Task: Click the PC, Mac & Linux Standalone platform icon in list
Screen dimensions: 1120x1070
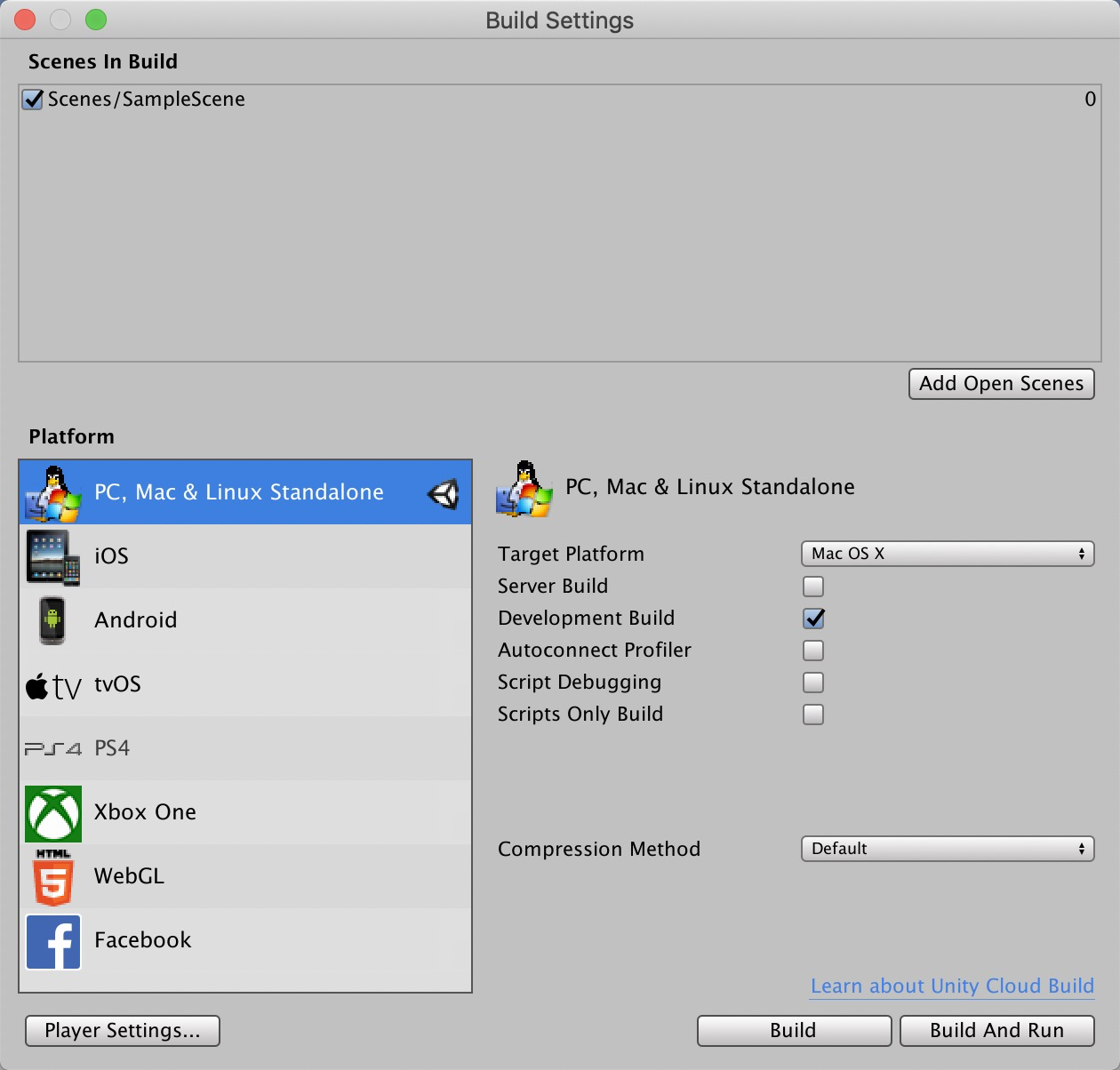Action: 53,492
